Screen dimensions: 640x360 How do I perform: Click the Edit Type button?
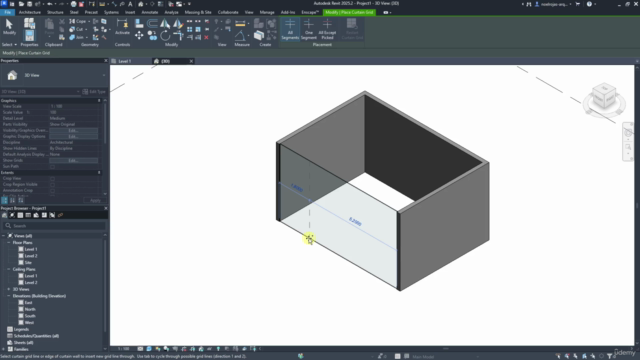click(94, 91)
